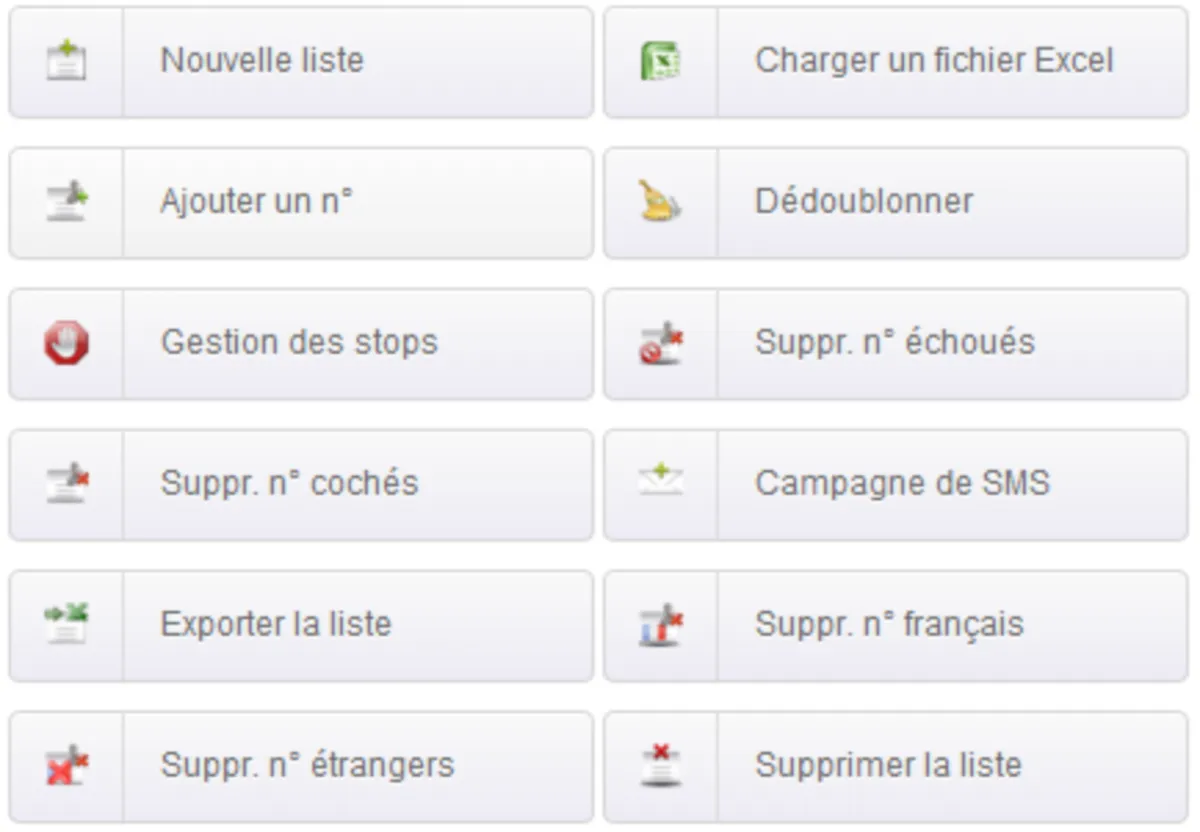Launch Campagne de SMS
1200x832 pixels.
902,484
